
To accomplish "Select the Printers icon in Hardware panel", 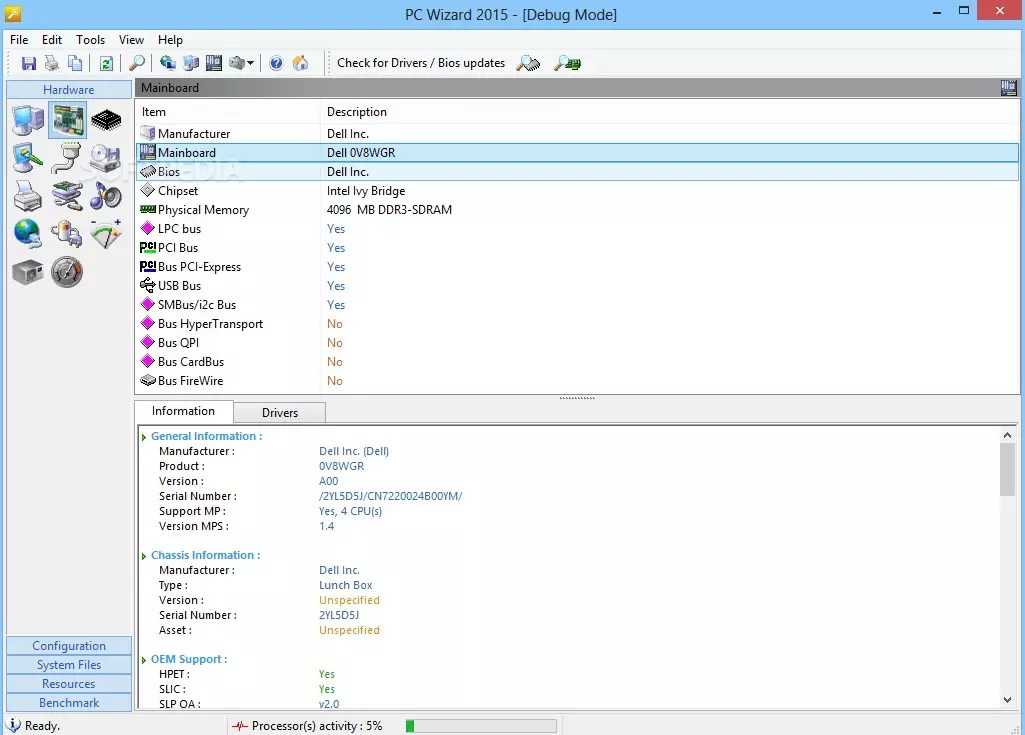I will click(28, 195).
